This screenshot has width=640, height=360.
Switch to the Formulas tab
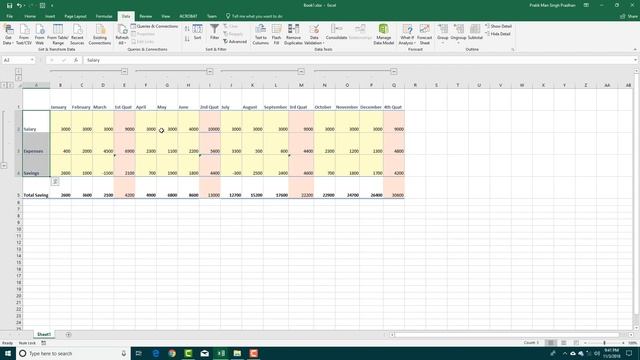coord(104,16)
